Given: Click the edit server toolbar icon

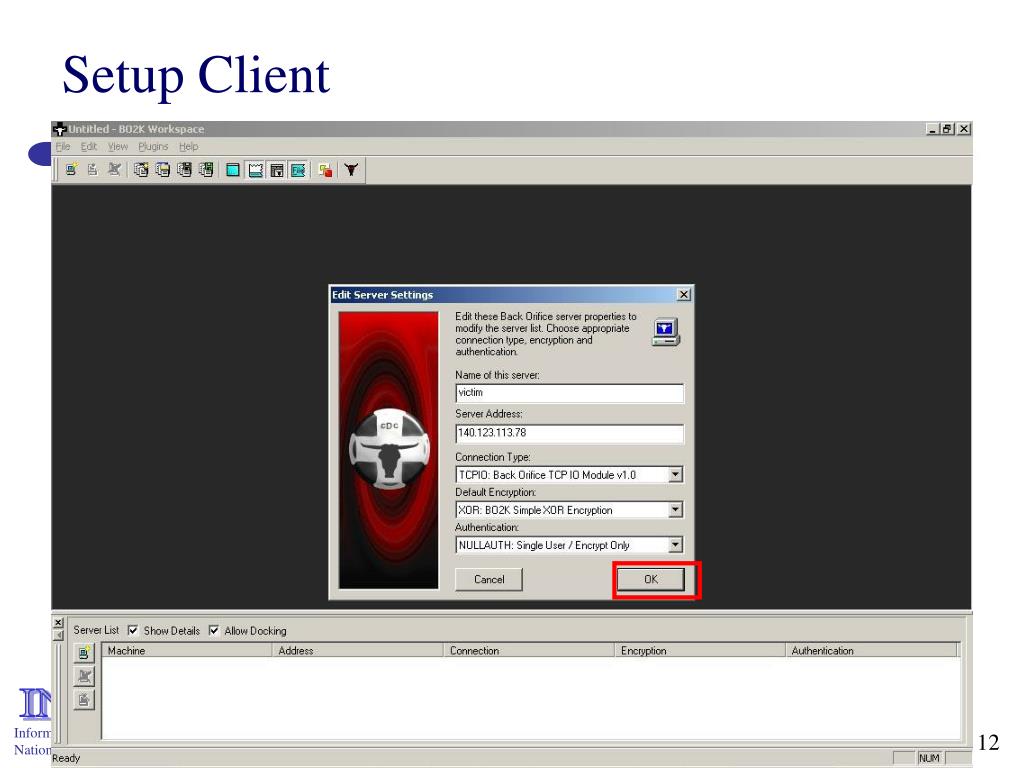Looking at the screenshot, I should click(x=93, y=170).
